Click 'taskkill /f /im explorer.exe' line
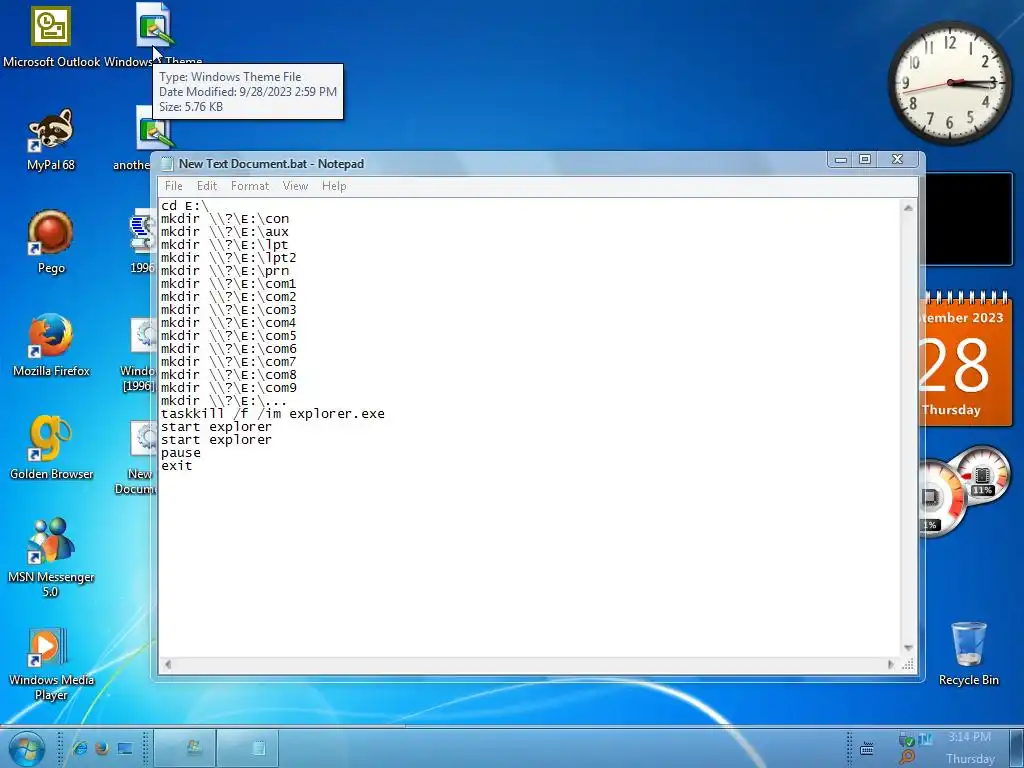 272,413
